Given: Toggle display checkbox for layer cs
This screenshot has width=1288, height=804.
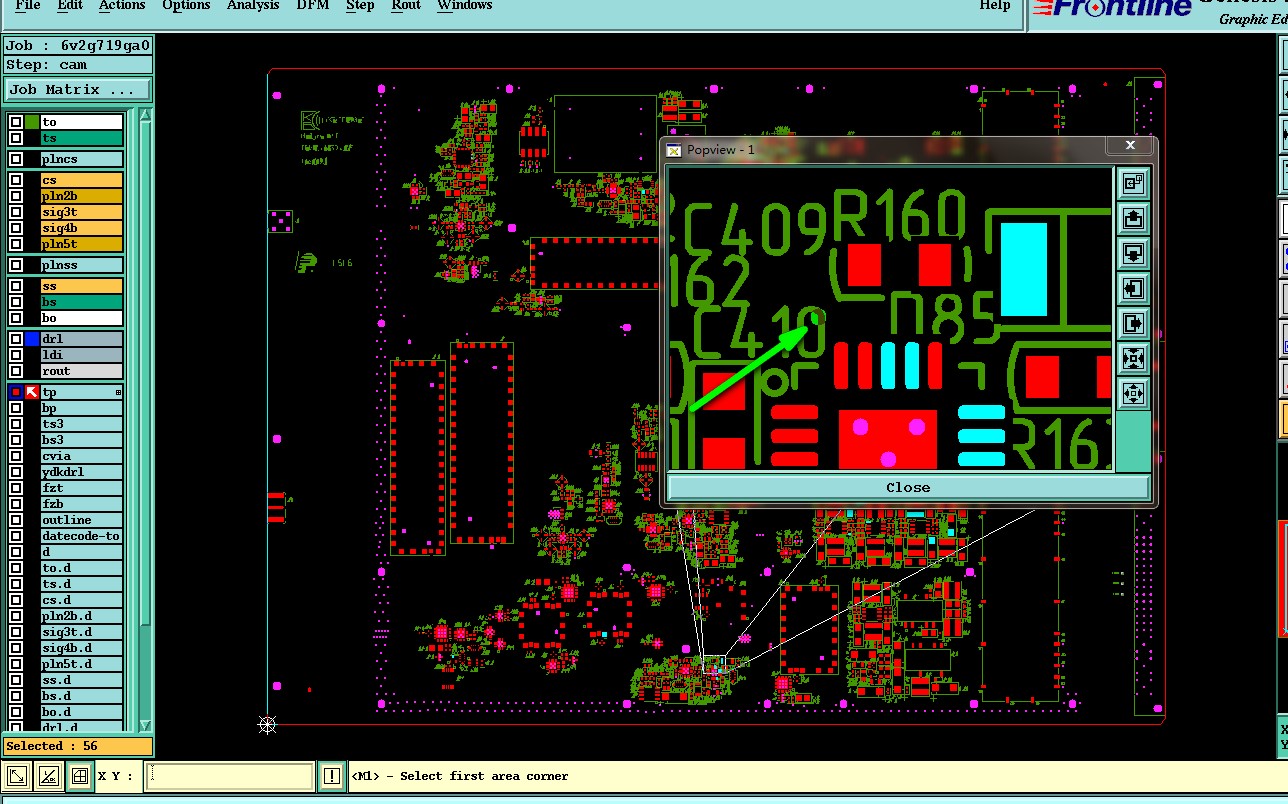Looking at the screenshot, I should [16, 180].
